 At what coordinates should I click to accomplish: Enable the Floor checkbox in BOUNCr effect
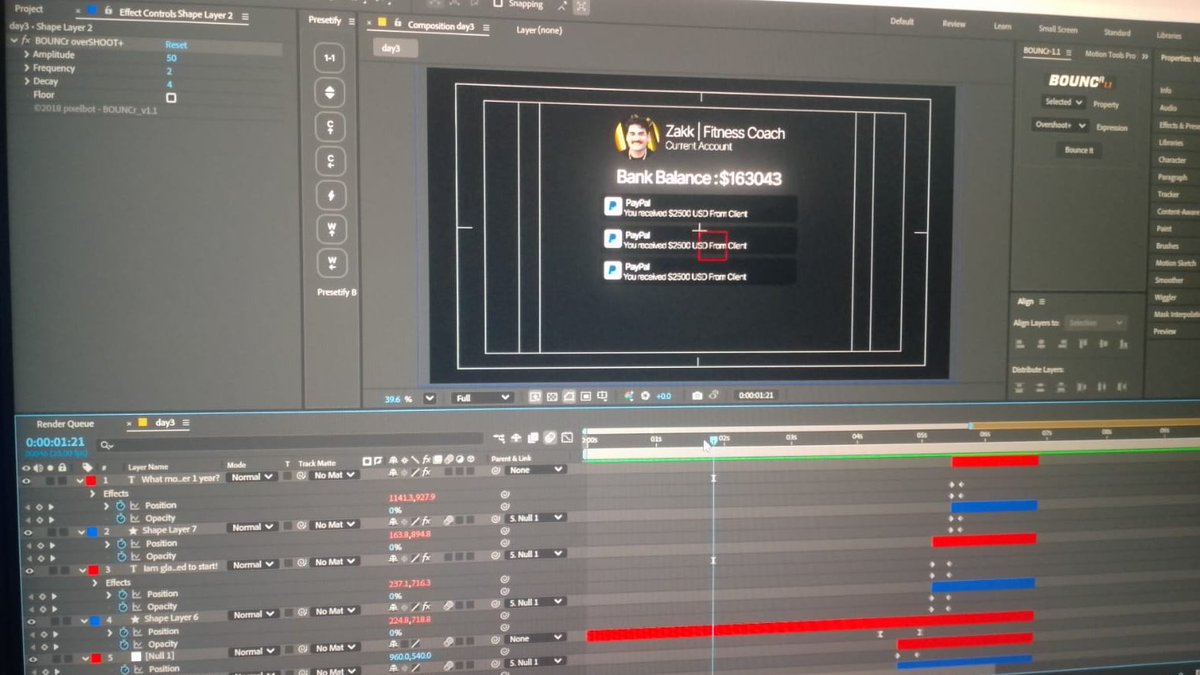pos(171,97)
